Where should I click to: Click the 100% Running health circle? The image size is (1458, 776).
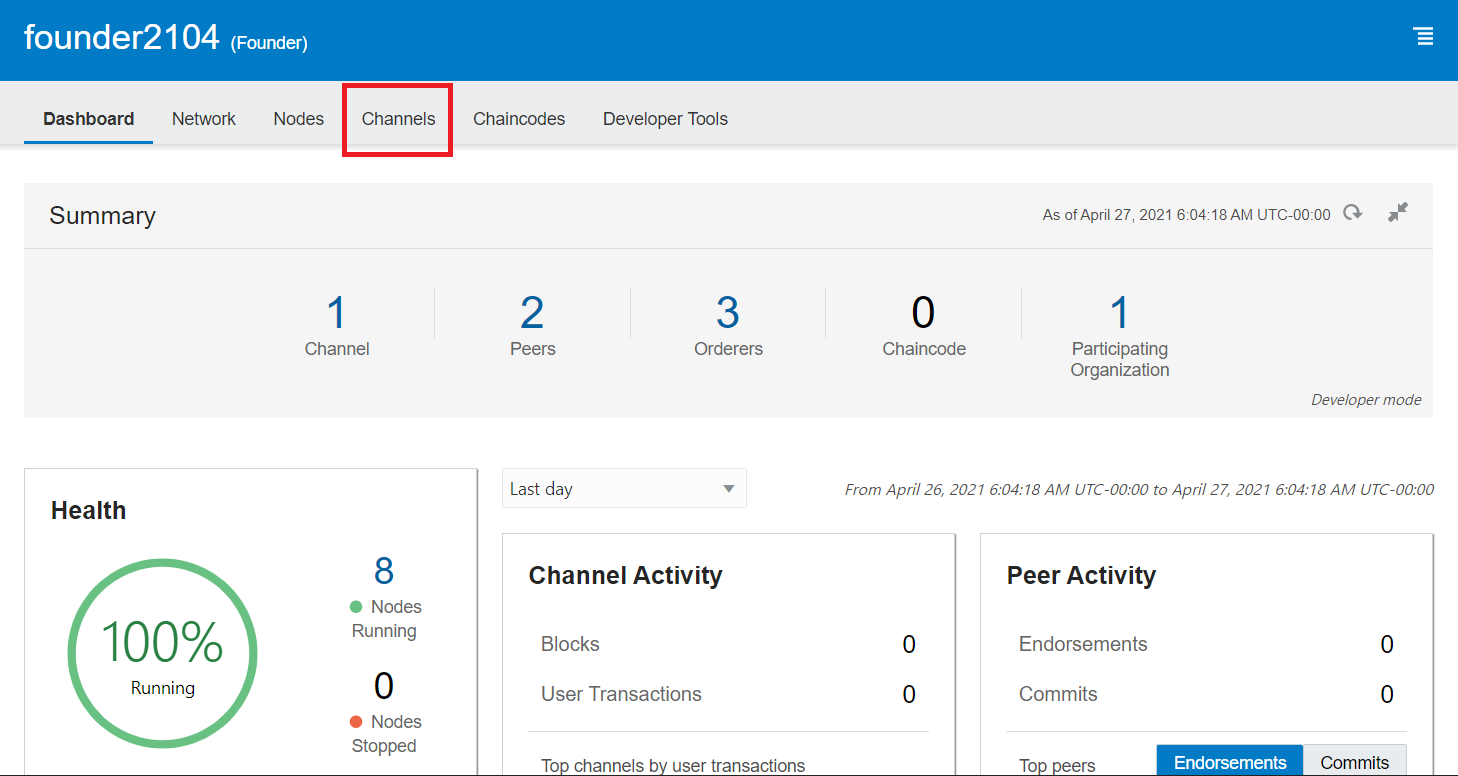[162, 654]
